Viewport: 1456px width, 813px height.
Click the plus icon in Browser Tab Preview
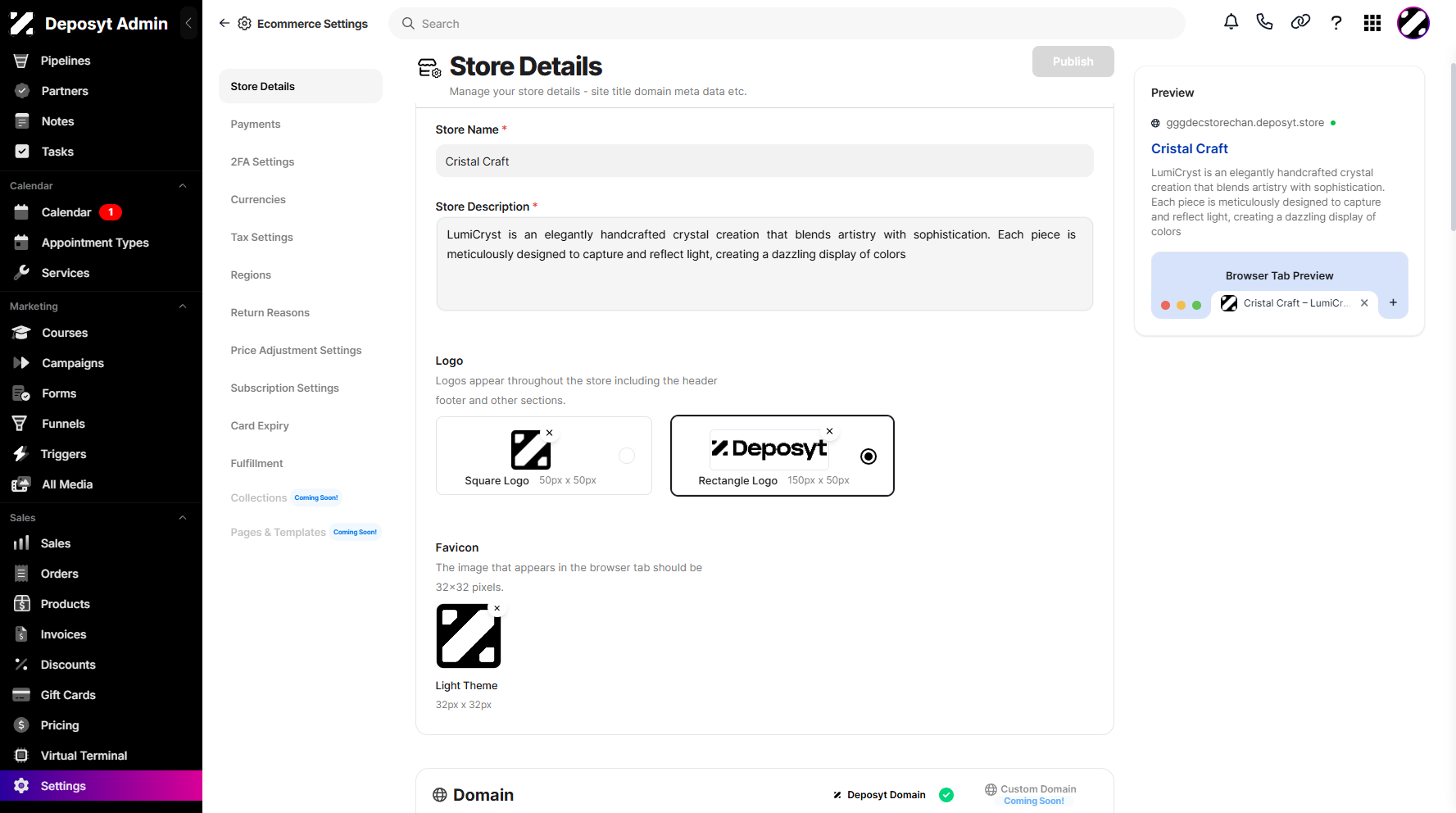coord(1393,303)
